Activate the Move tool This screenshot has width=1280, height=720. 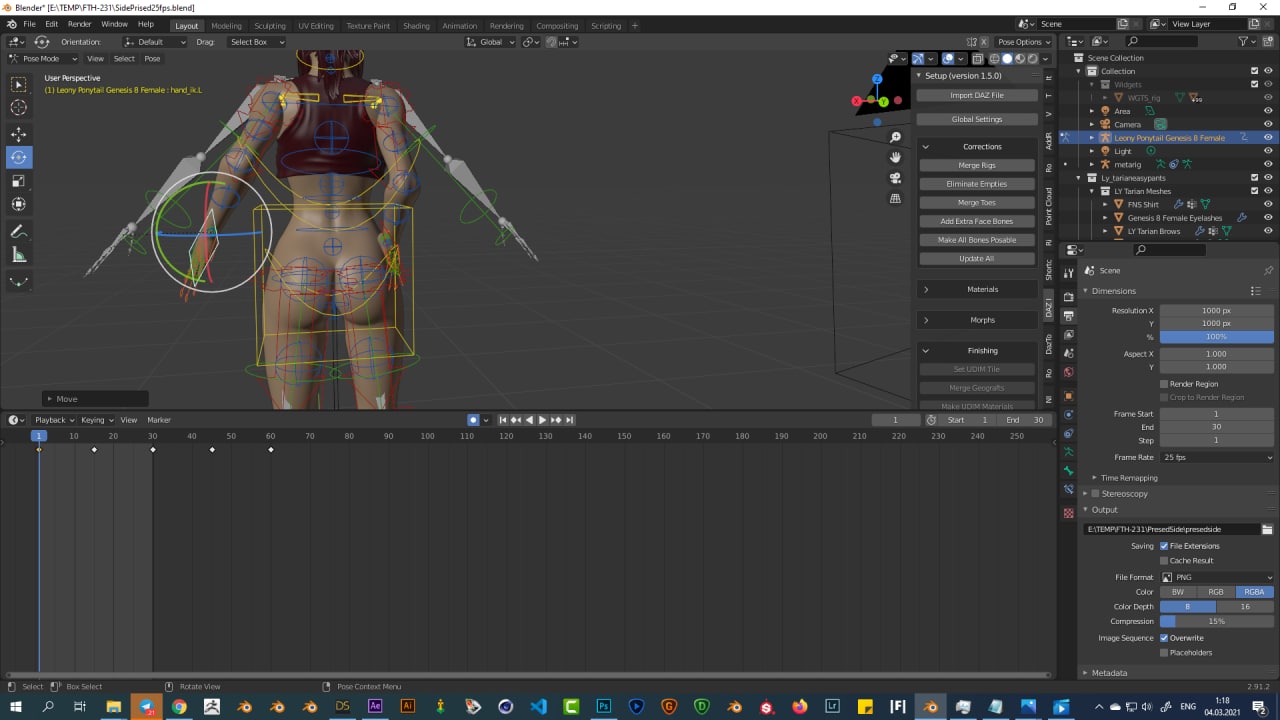pyautogui.click(x=19, y=134)
